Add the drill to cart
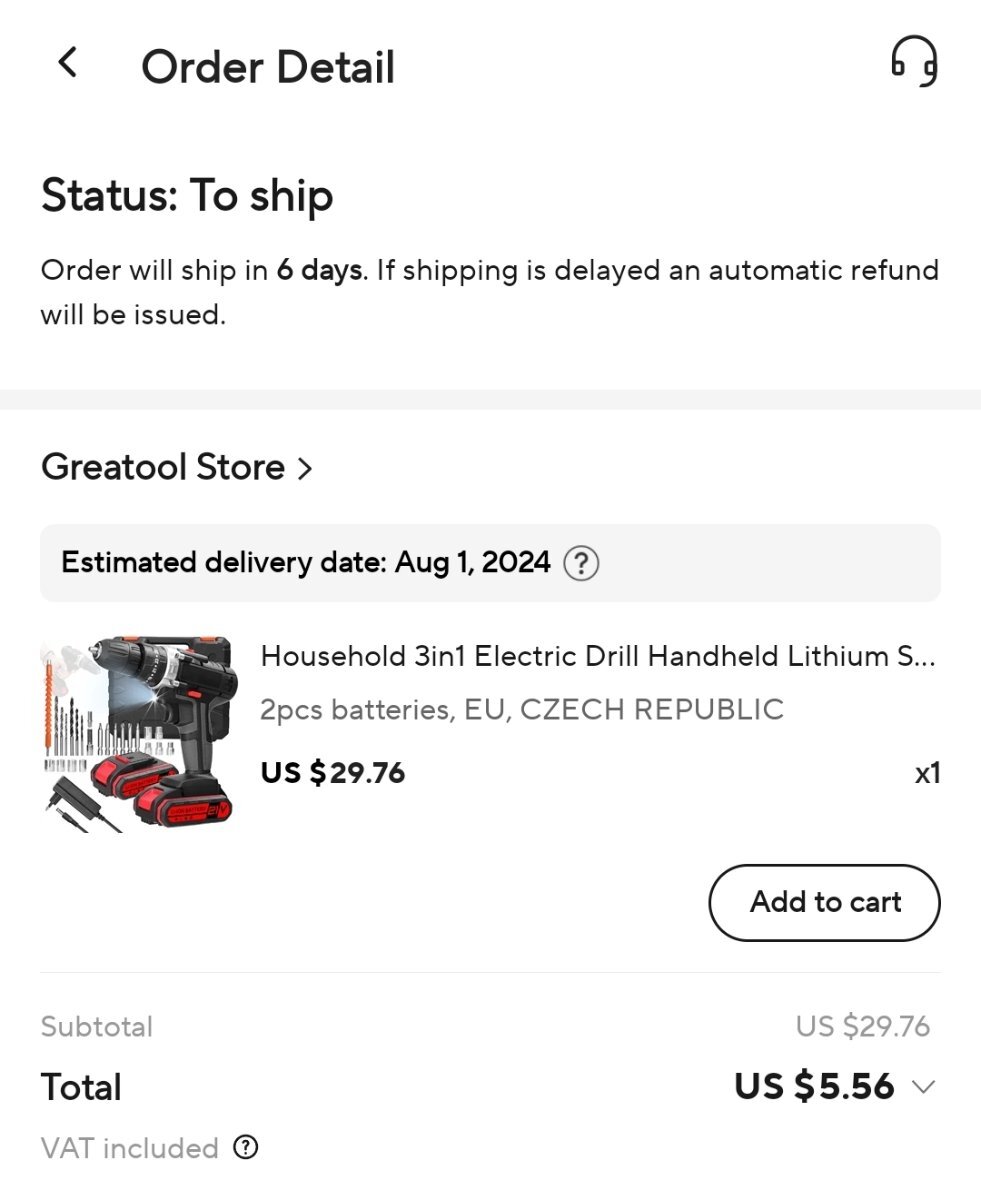This screenshot has height=1200, width=981. (x=824, y=903)
